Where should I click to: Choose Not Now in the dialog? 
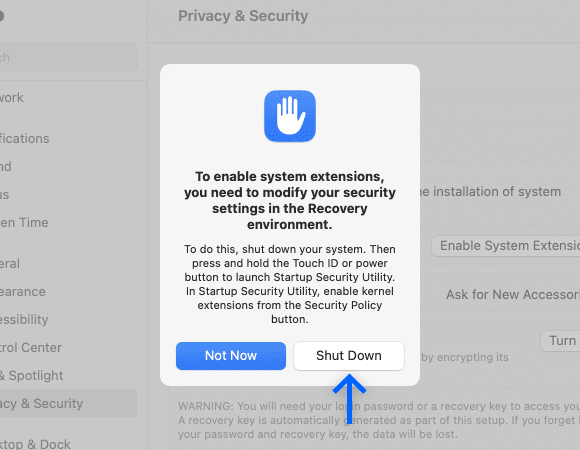point(231,356)
